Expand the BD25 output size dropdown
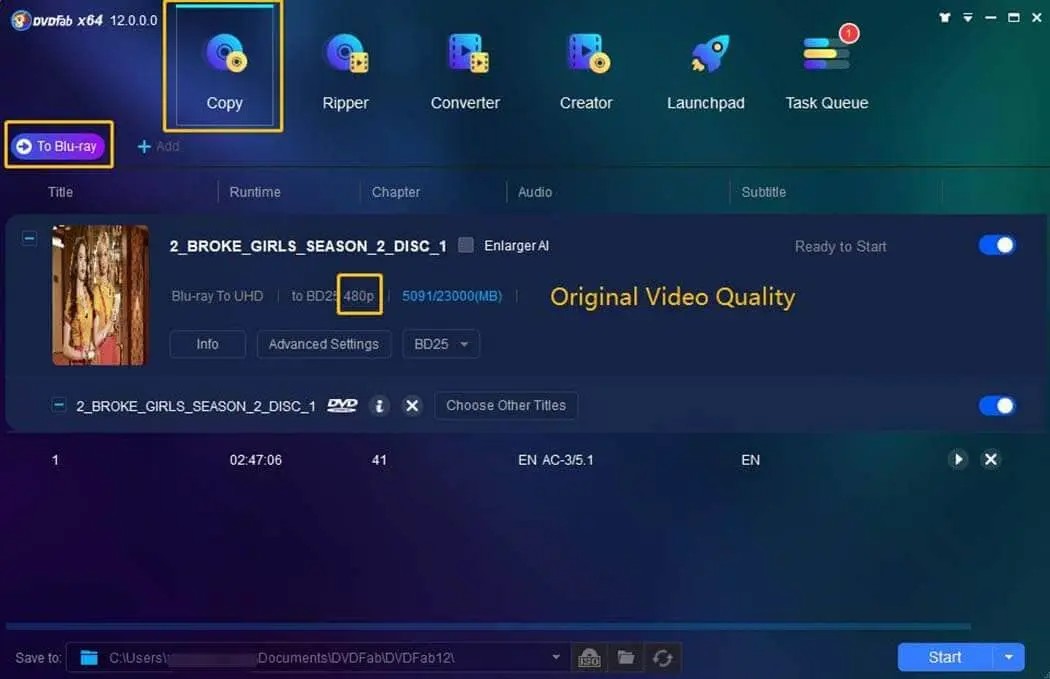This screenshot has height=679, width=1050. coord(441,344)
